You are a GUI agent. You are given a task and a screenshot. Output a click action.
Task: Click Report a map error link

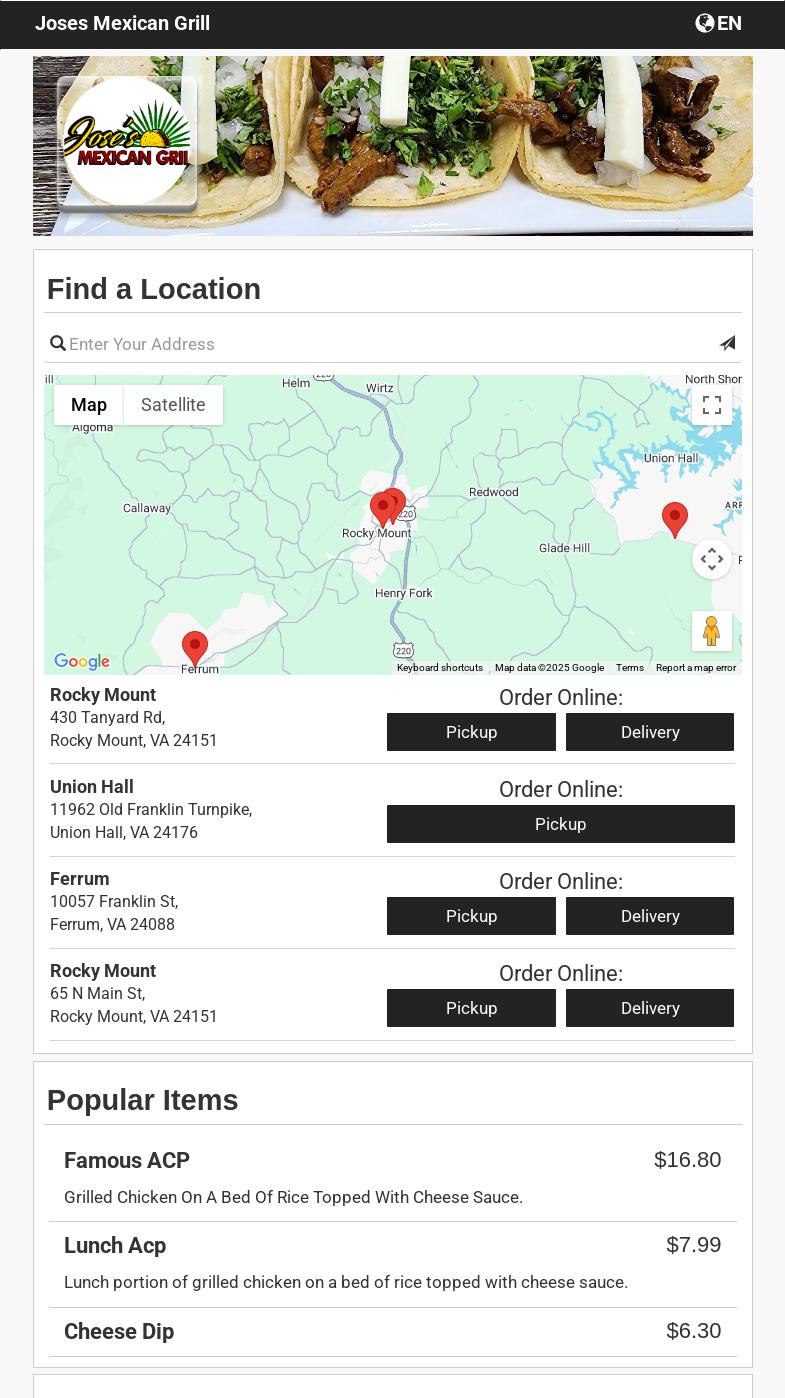pyautogui.click(x=695, y=668)
